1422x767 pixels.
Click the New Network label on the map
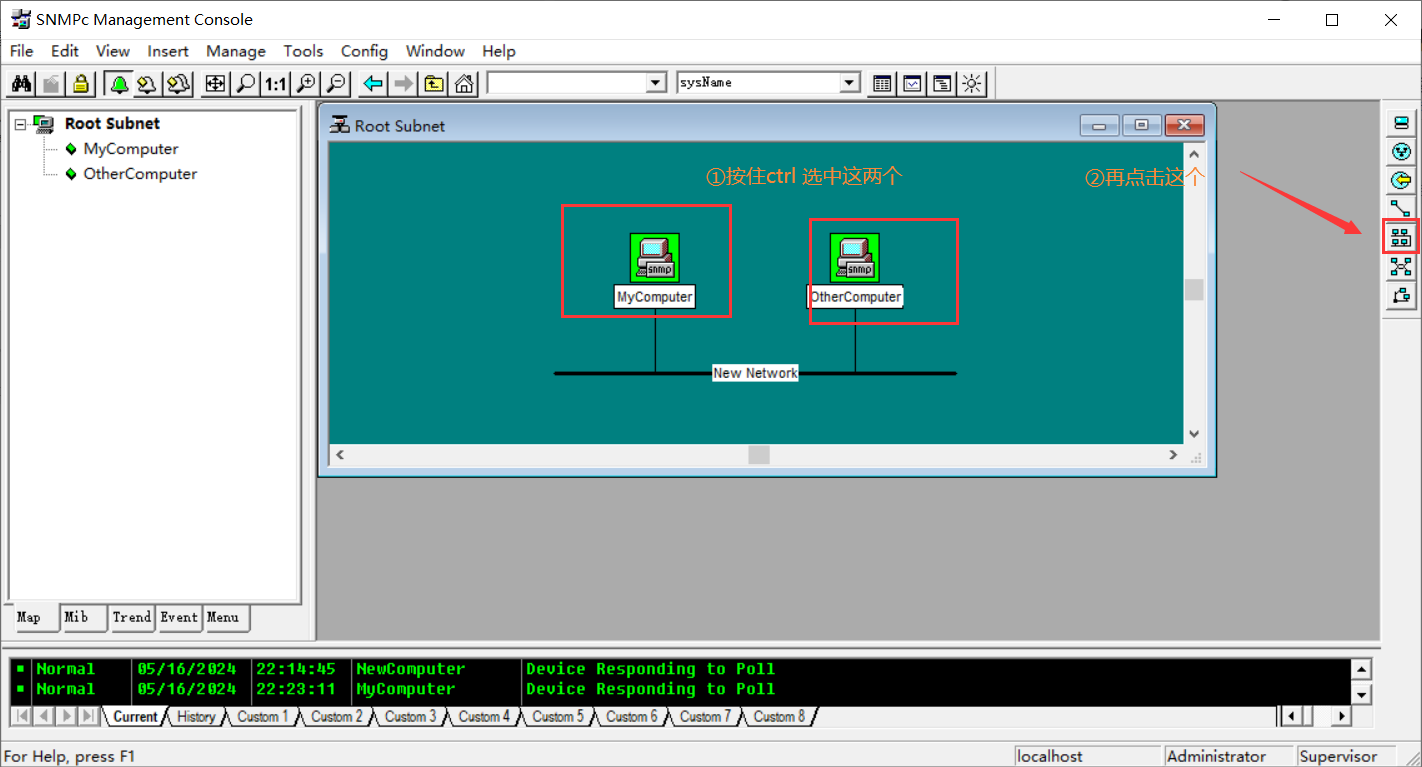755,373
